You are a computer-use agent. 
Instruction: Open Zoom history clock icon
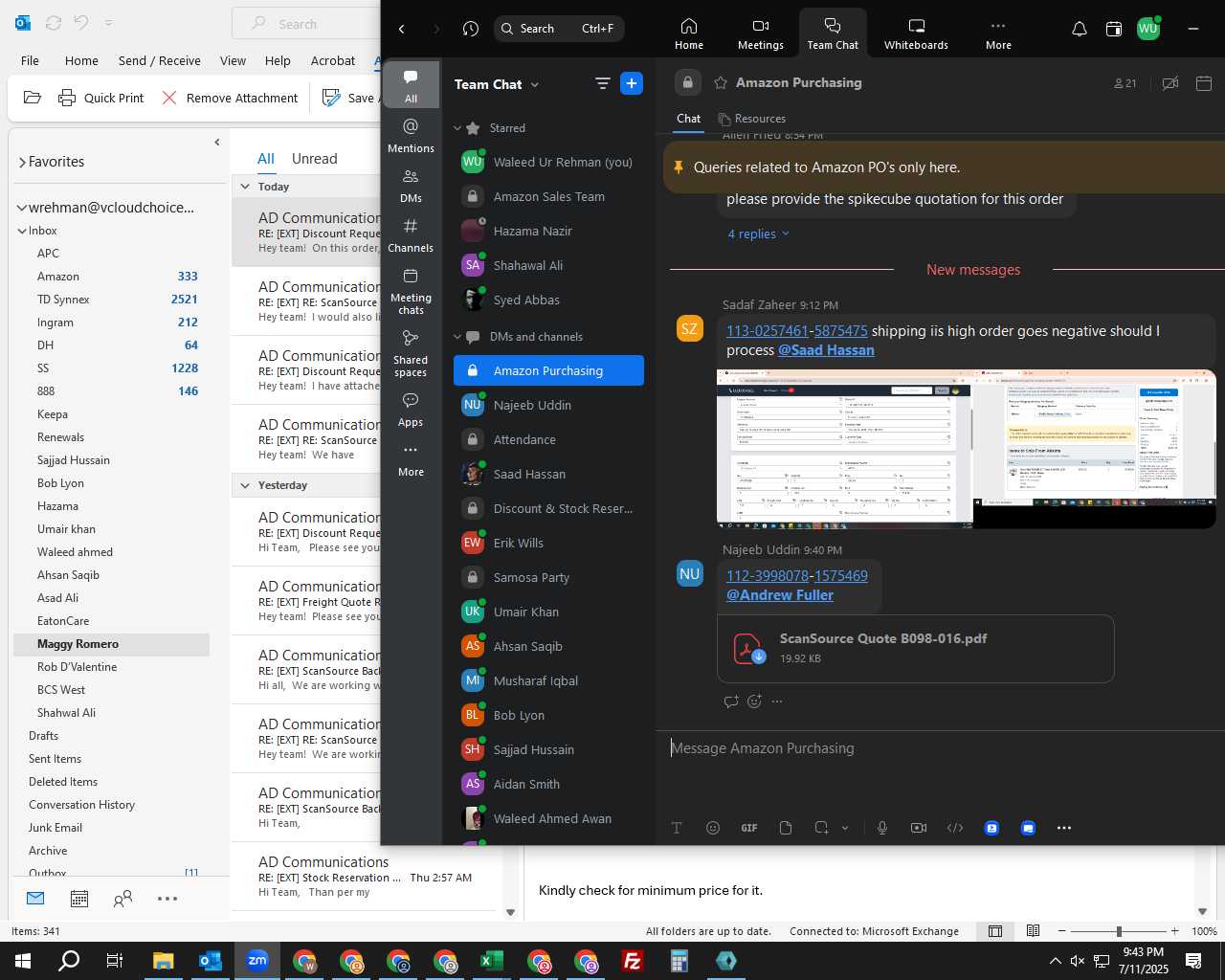(x=470, y=29)
